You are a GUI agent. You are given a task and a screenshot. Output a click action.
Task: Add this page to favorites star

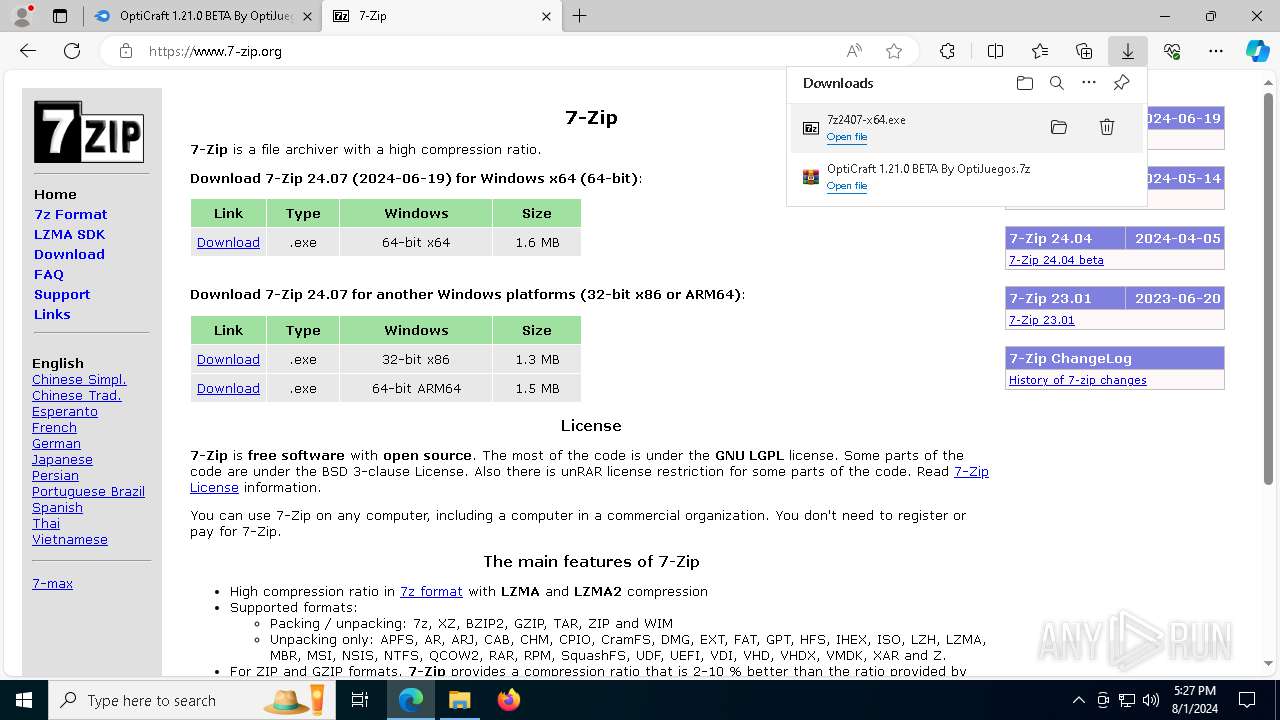pos(894,51)
